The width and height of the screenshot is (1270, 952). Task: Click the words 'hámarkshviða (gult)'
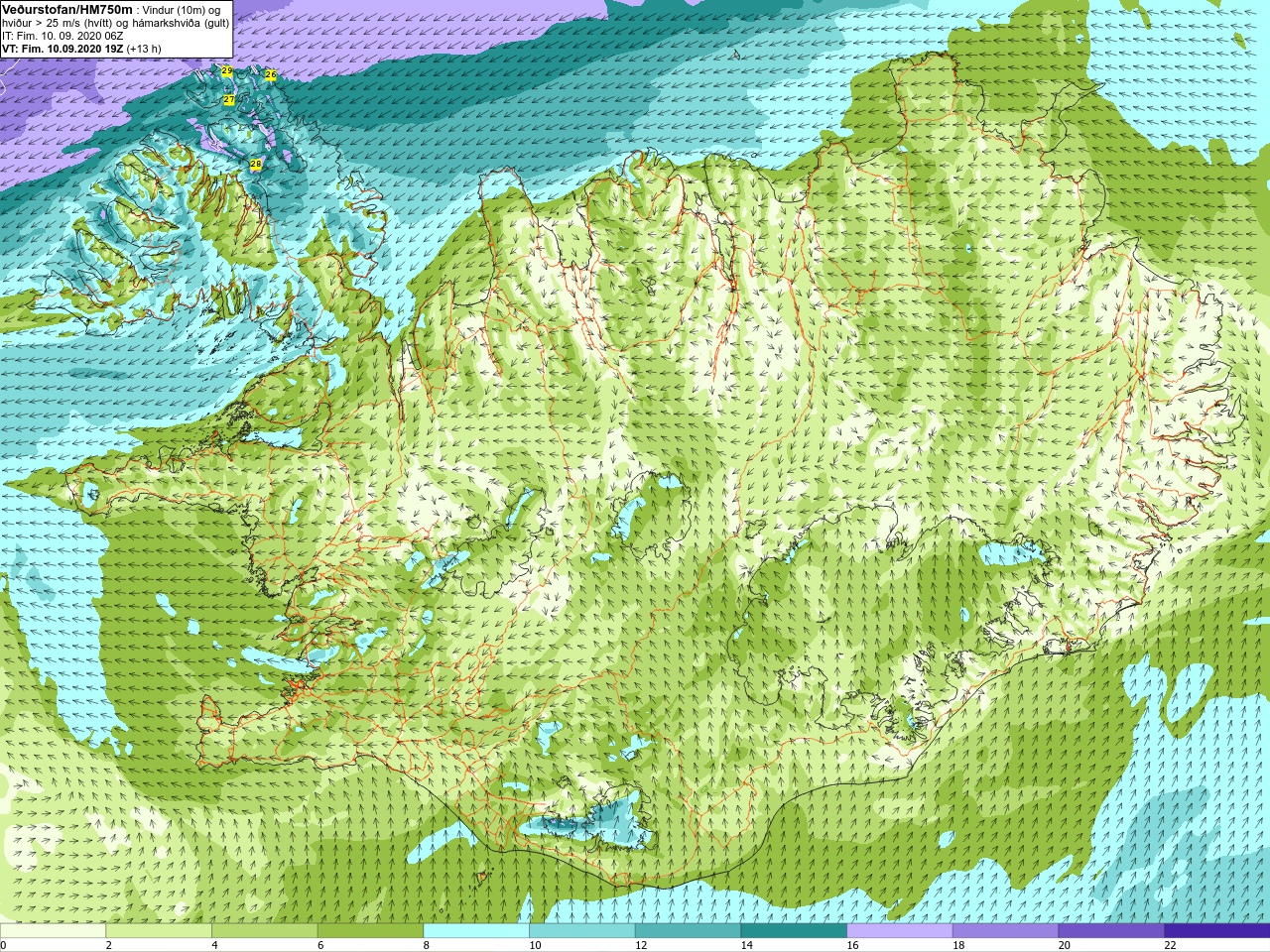click(181, 23)
